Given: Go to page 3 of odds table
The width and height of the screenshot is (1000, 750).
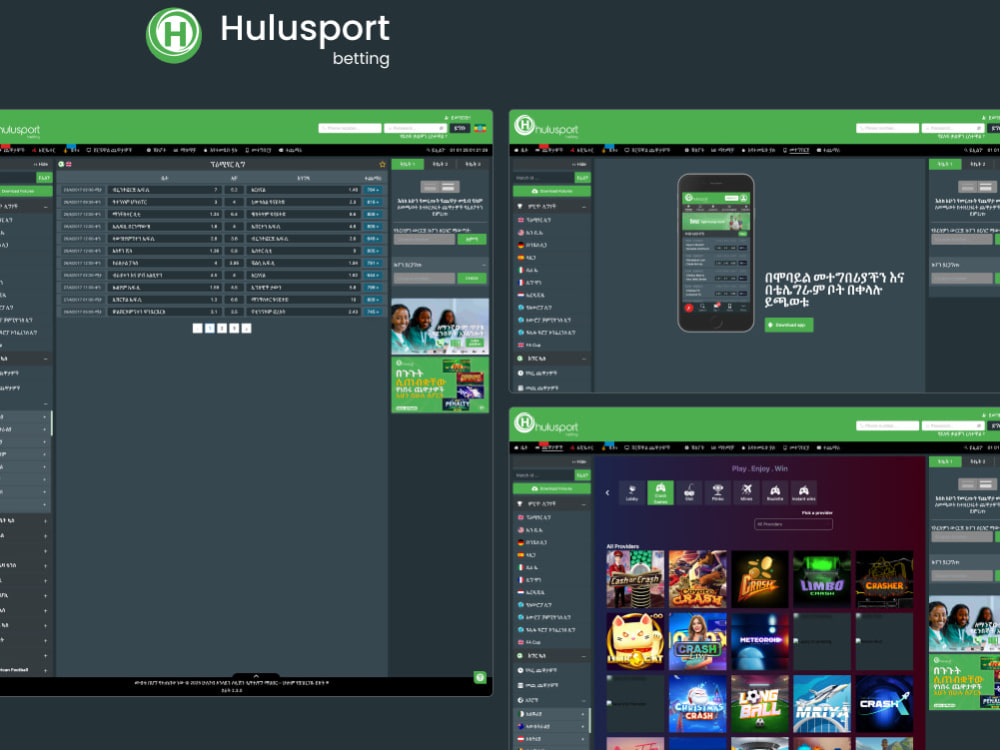Looking at the screenshot, I should pos(234,328).
